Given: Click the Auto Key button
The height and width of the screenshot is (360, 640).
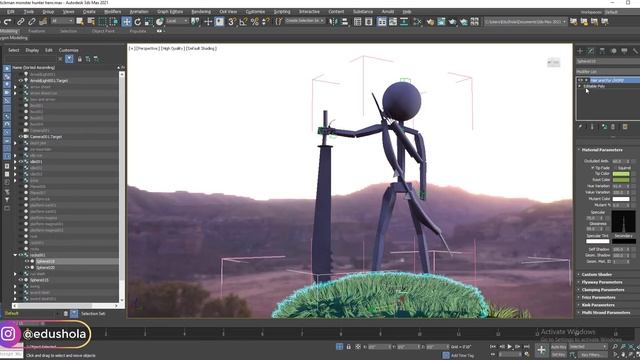Looking at the screenshot, I should coord(558,347).
